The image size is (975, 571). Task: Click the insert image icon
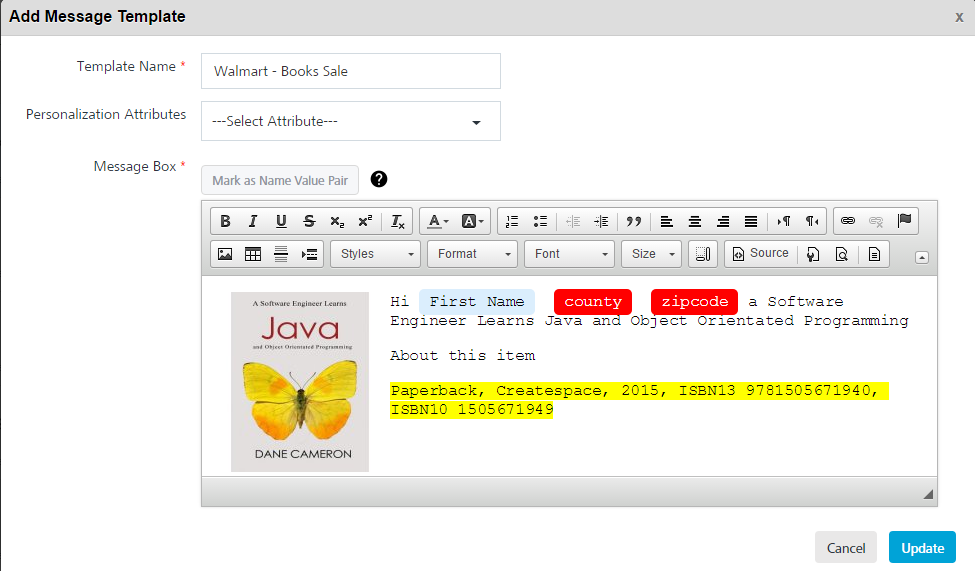pos(225,254)
